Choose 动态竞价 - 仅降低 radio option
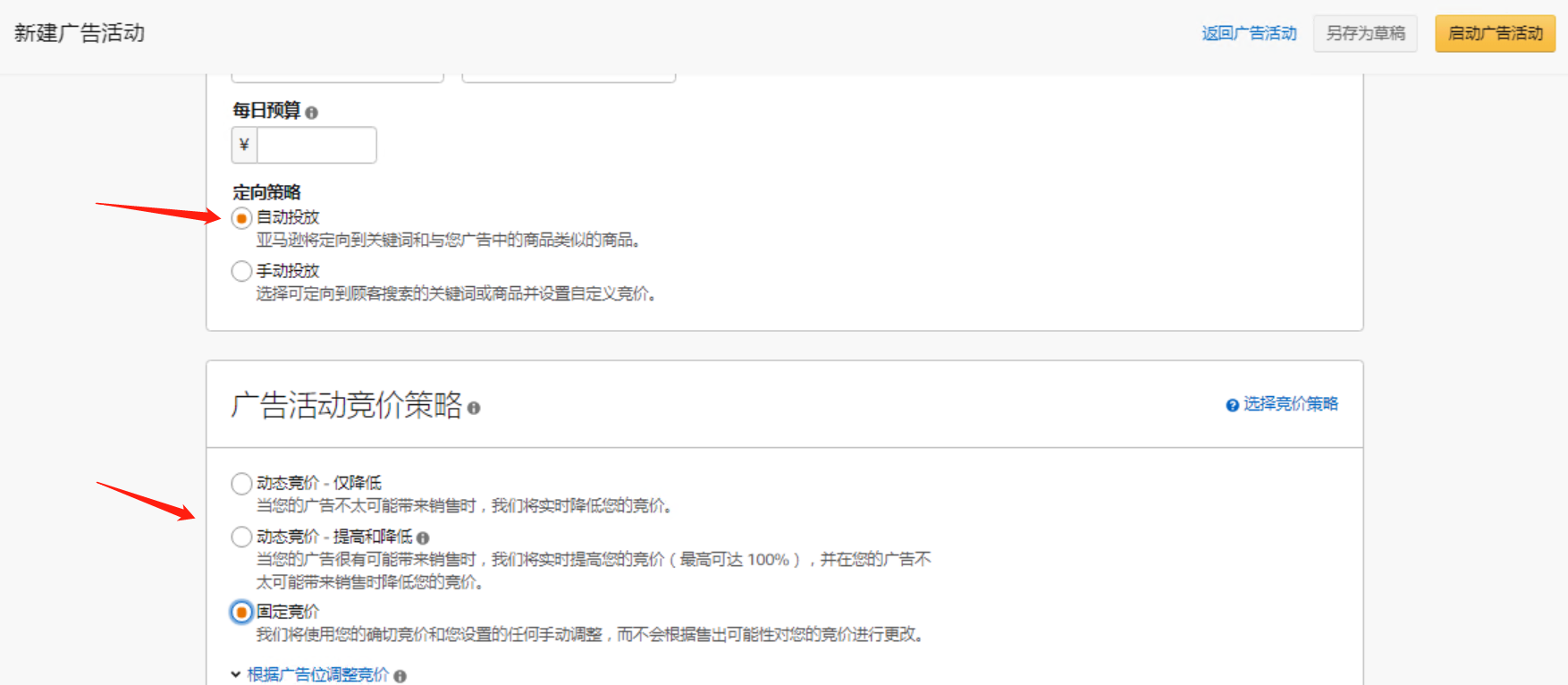This screenshot has height=685, width=1568. (x=241, y=484)
